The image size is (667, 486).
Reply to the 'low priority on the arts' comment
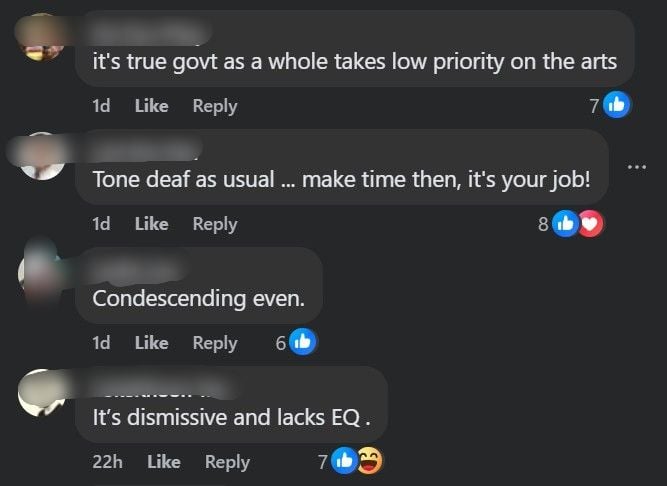point(215,106)
